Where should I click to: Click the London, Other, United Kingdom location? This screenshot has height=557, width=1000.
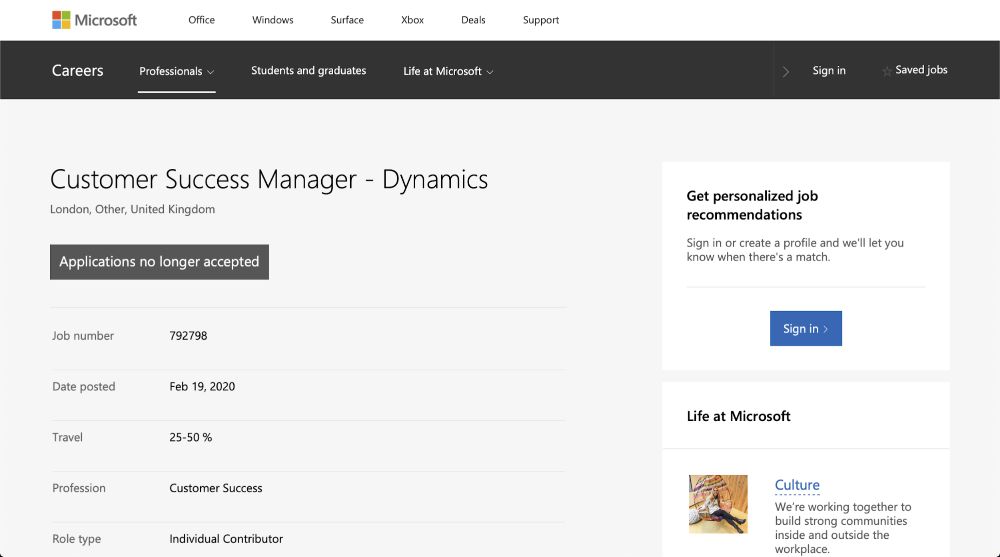click(x=133, y=209)
